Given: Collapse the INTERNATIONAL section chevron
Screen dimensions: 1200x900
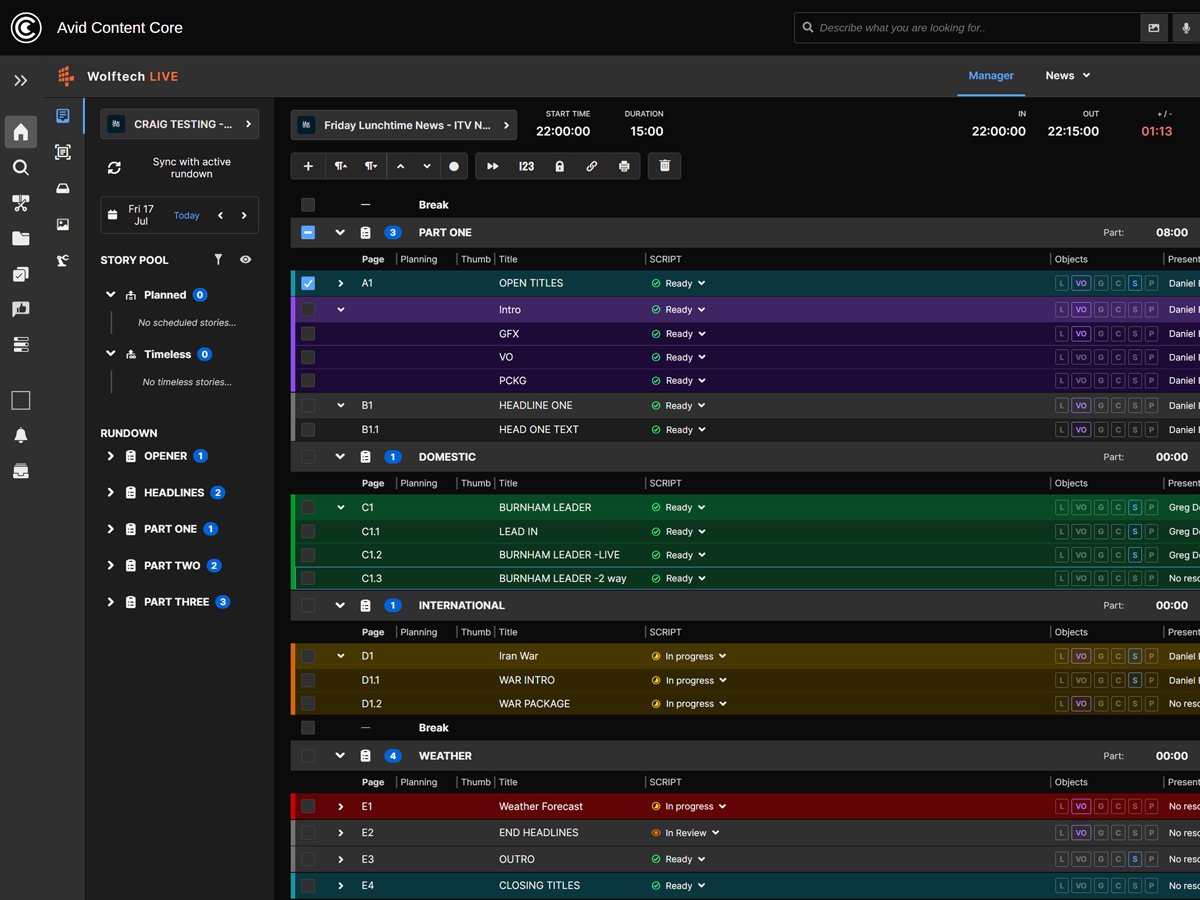Looking at the screenshot, I should coord(340,605).
